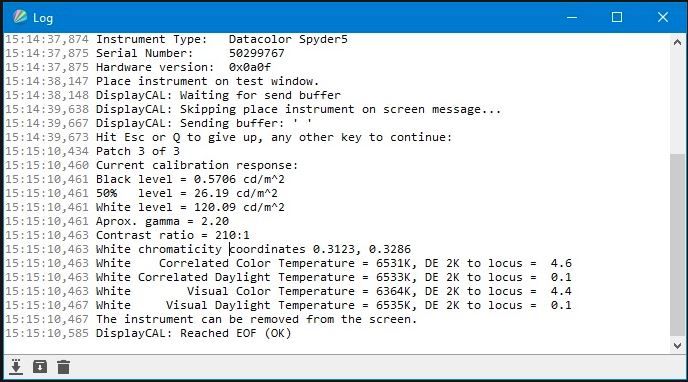Click the Contrast ratio 210:1 line
688x382 pixels.
coord(127,236)
